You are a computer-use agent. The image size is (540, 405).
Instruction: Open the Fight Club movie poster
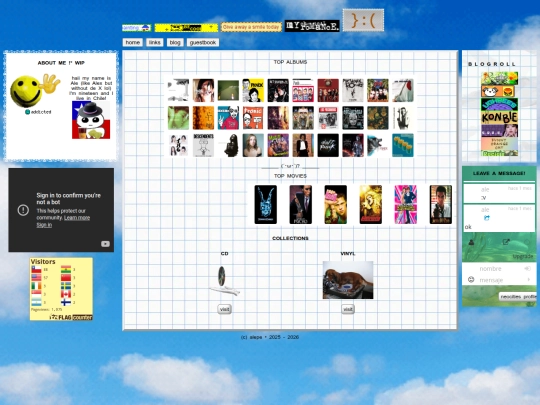tap(336, 205)
